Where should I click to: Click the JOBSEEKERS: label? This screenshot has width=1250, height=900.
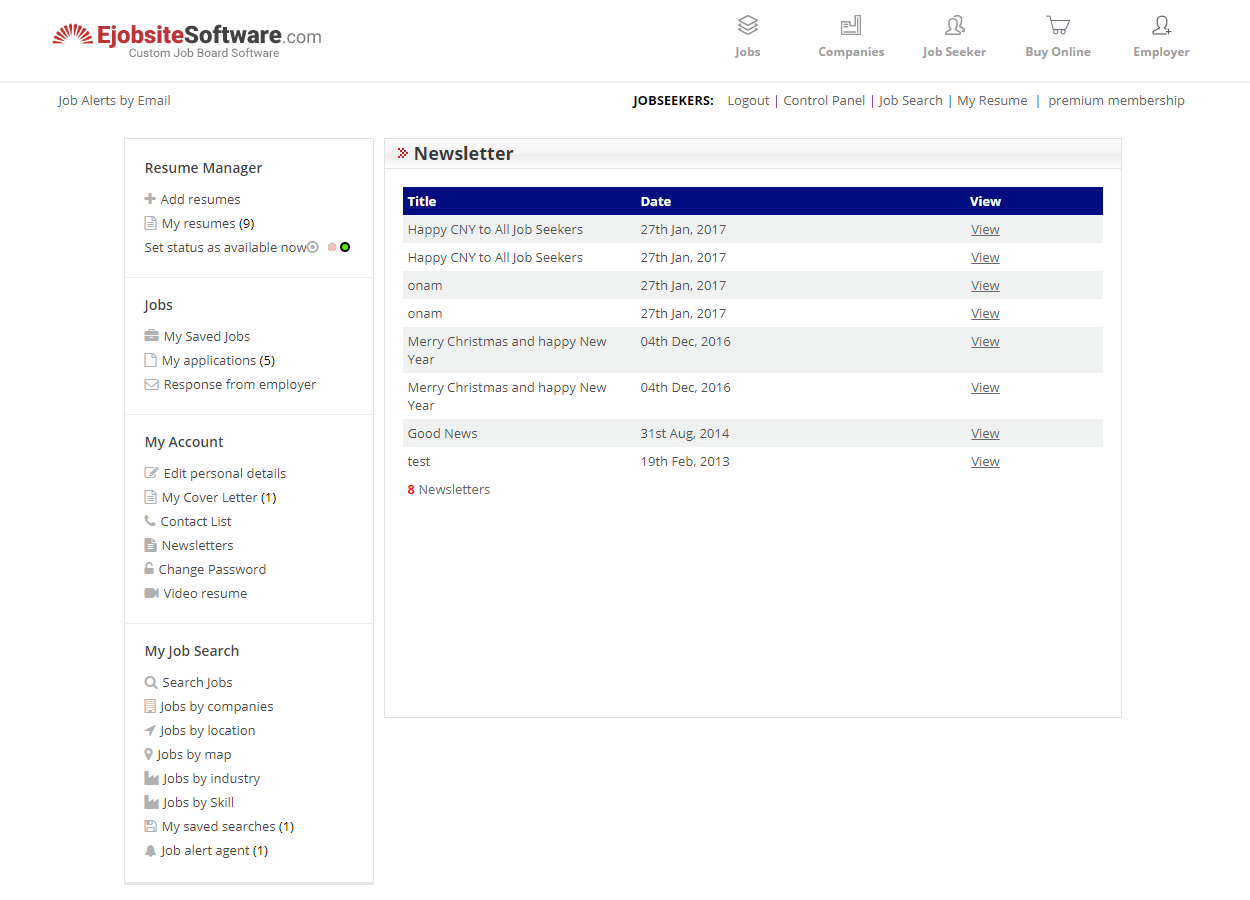[x=673, y=100]
